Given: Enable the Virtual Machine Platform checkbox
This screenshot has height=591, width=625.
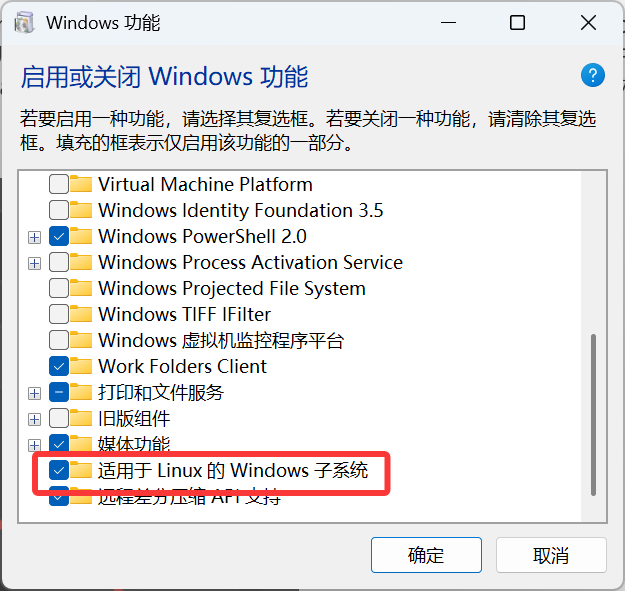Looking at the screenshot, I should 59,184.
